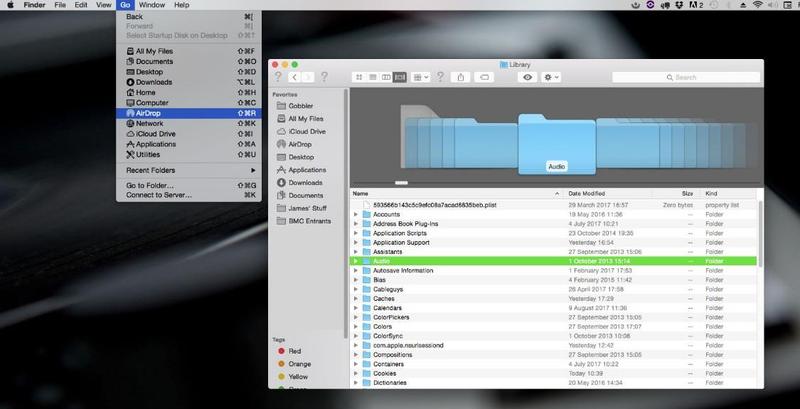Switch to icon view in Finder toolbar

coord(358,76)
